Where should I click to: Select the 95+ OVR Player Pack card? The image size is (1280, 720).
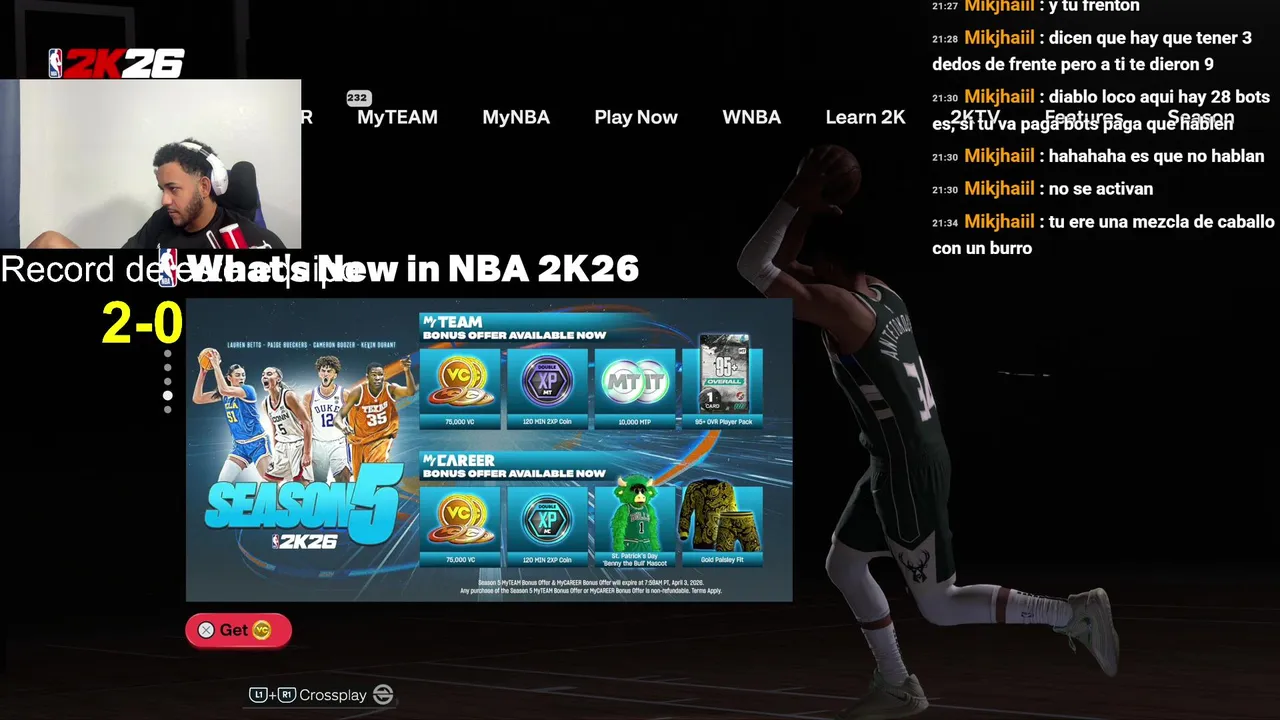click(x=723, y=375)
